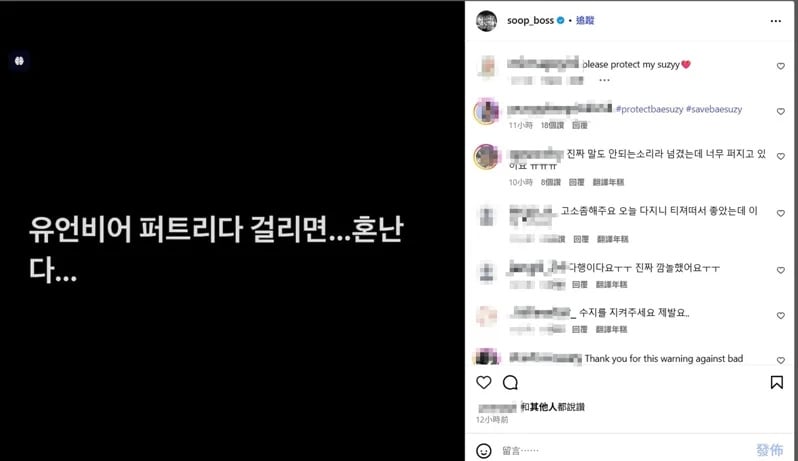Submit comment with 發佈 button
This screenshot has height=461, width=798.
pos(770,450)
